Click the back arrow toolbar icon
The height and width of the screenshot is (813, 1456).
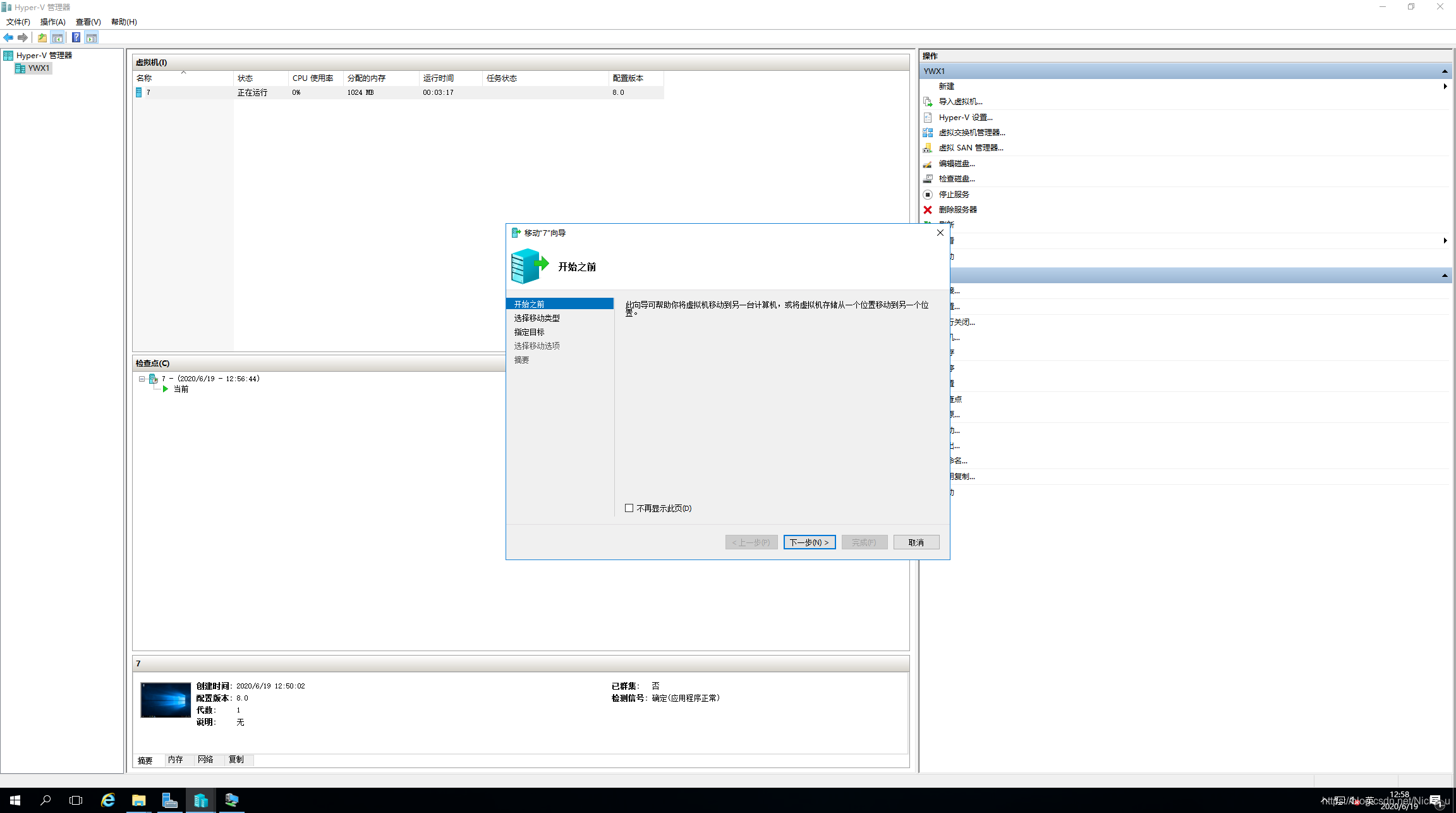pyautogui.click(x=8, y=38)
